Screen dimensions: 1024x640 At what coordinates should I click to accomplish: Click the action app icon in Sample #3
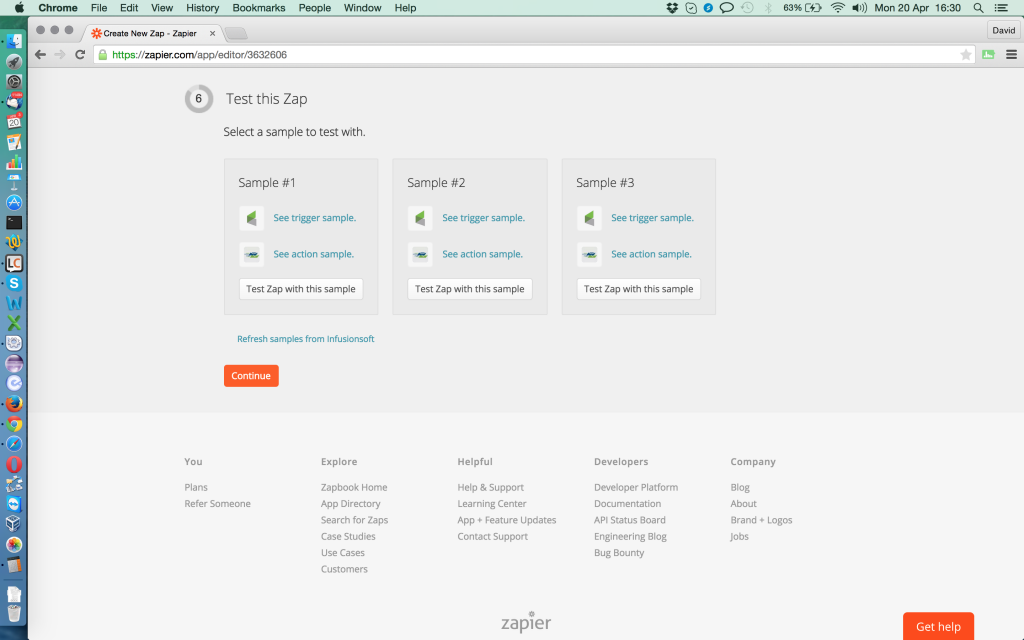click(589, 254)
